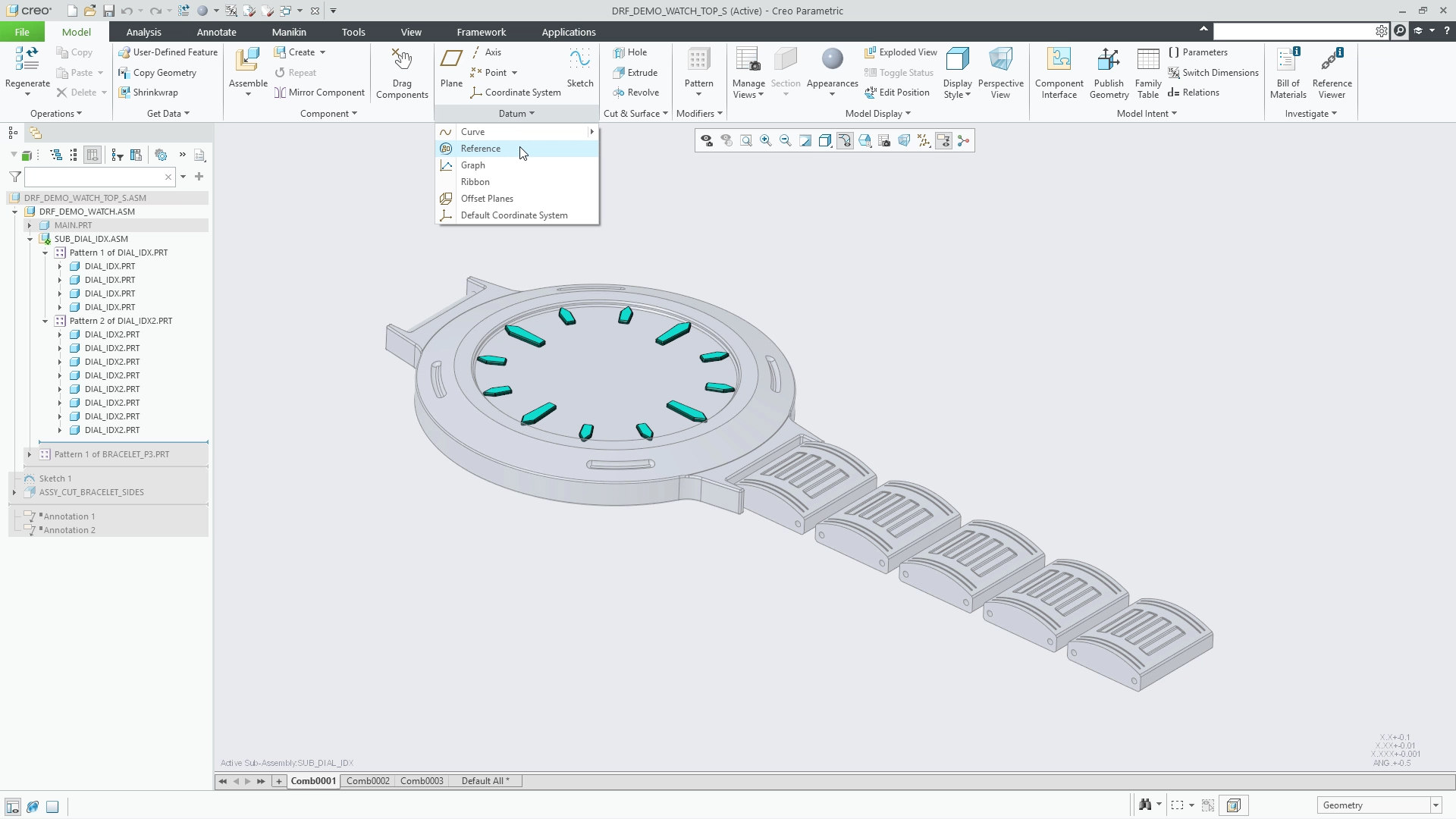Expand the Curve submenu

(517, 132)
